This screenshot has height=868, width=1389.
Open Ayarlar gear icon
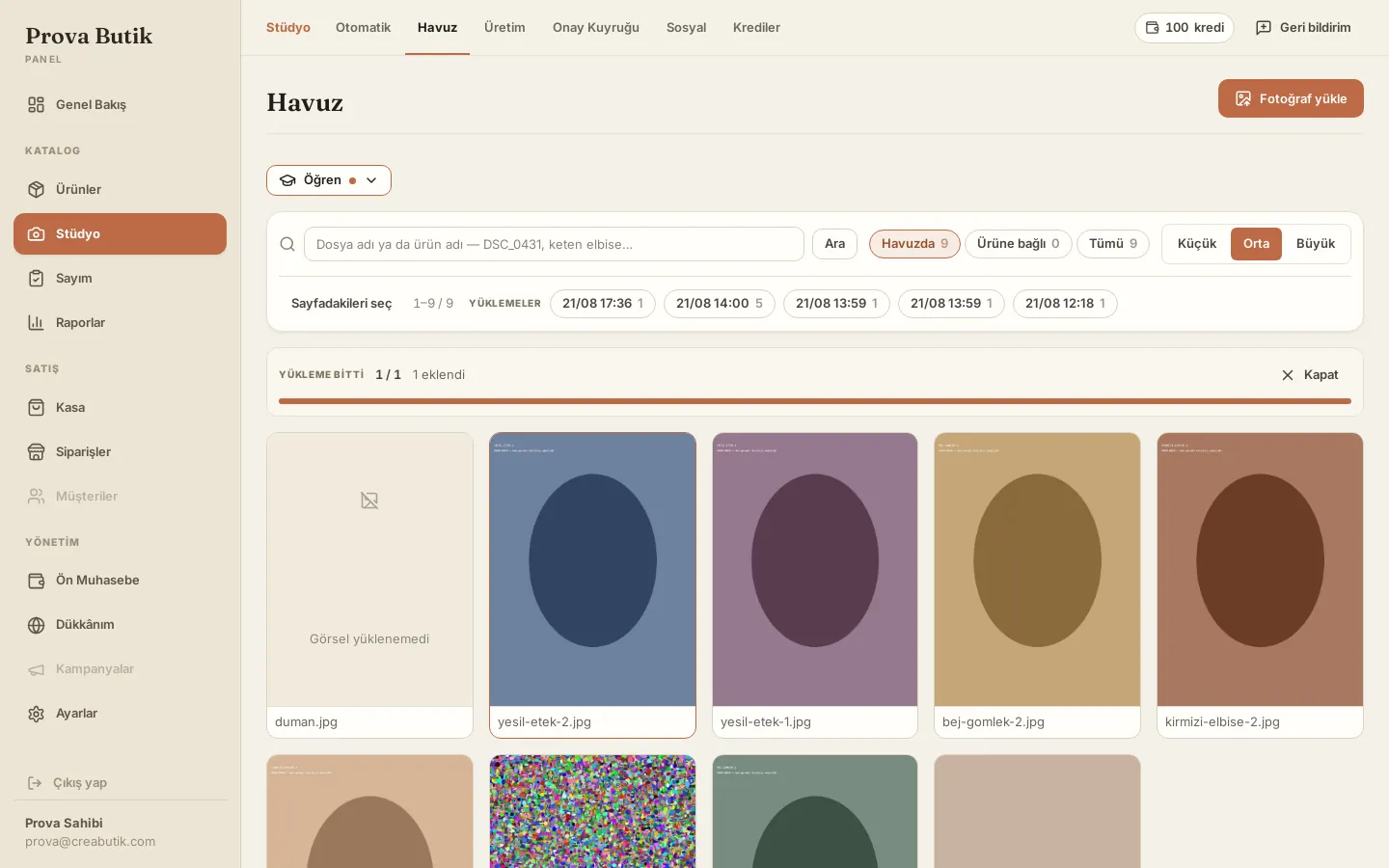point(36,714)
